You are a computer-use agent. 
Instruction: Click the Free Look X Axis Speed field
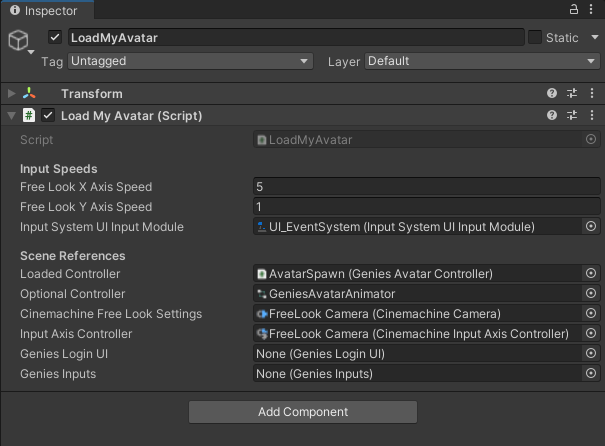[427, 187]
